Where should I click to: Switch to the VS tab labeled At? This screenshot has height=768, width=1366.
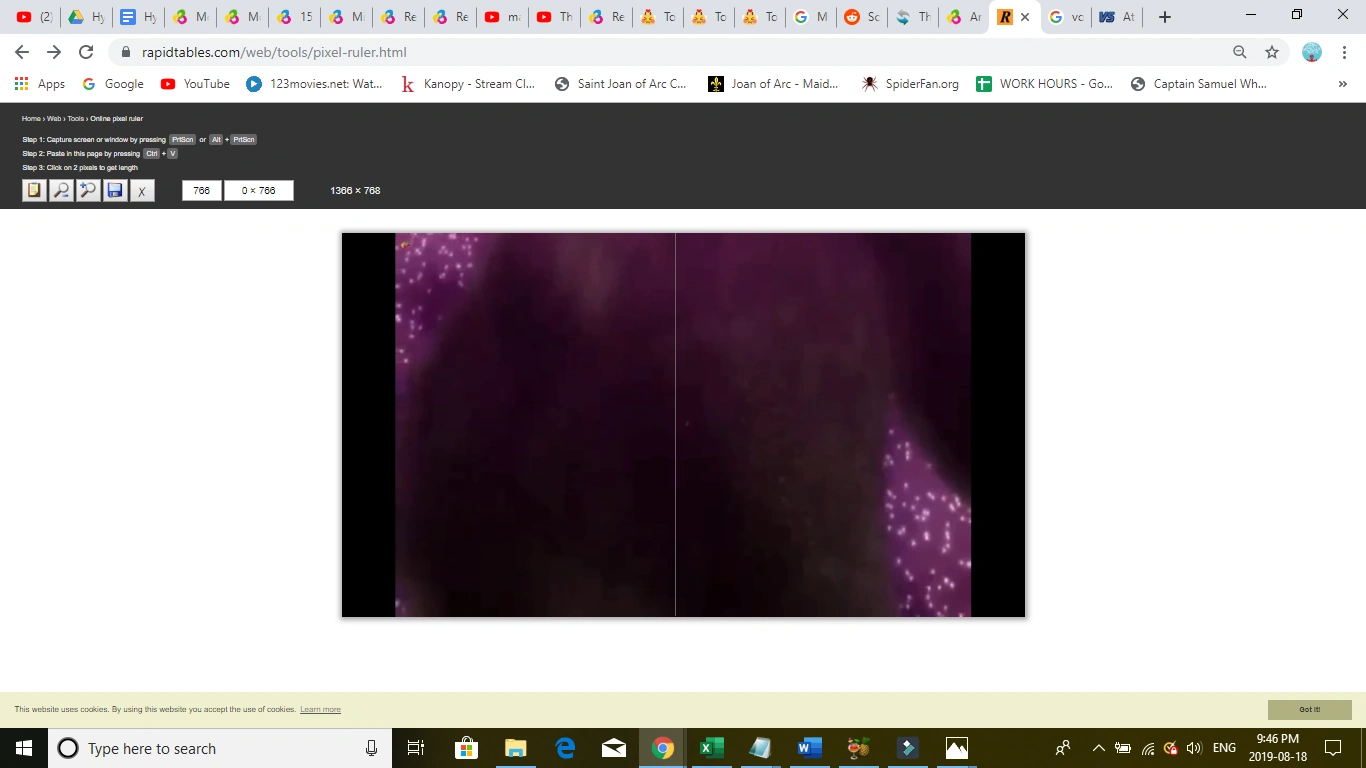click(1116, 17)
